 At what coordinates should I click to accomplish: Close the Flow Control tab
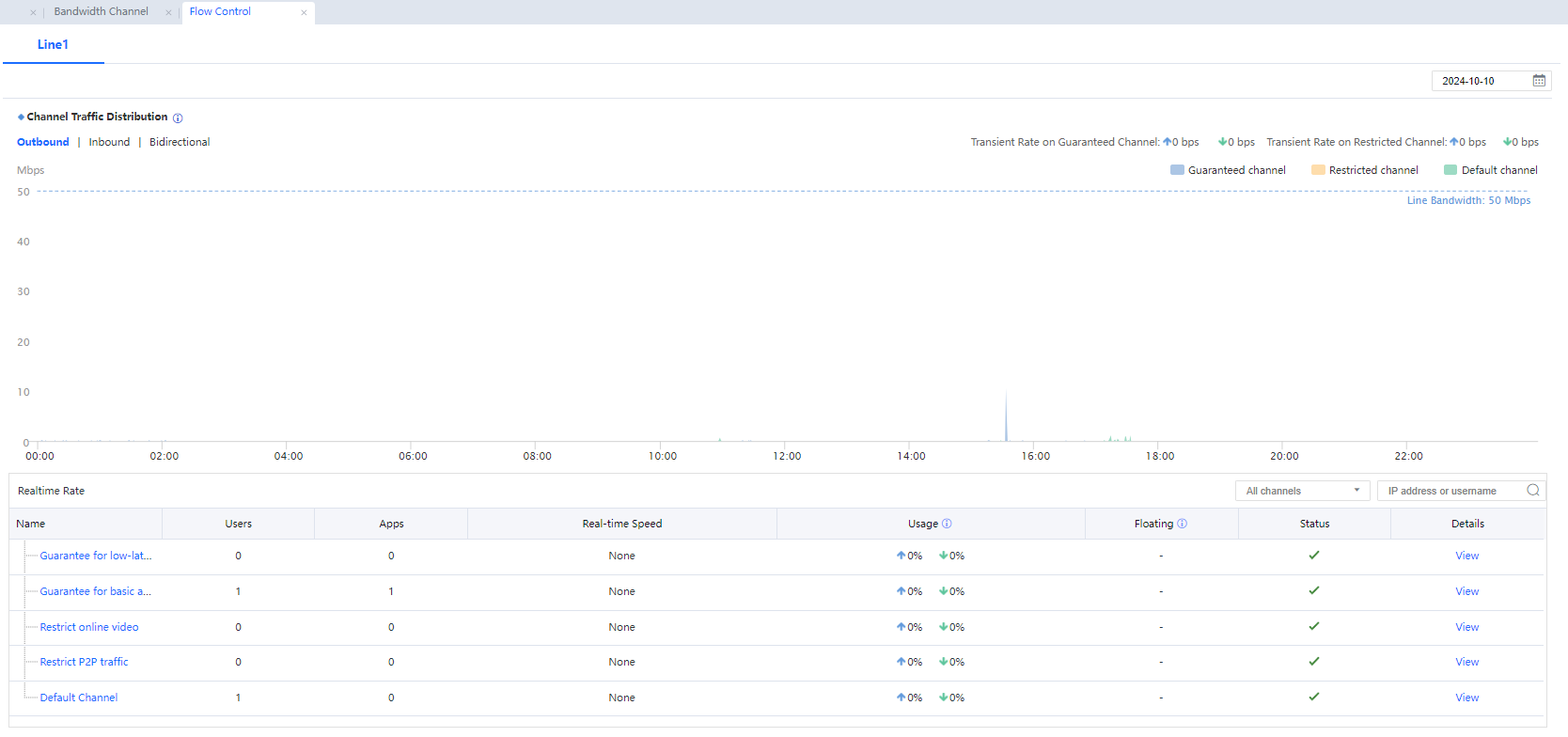[304, 12]
